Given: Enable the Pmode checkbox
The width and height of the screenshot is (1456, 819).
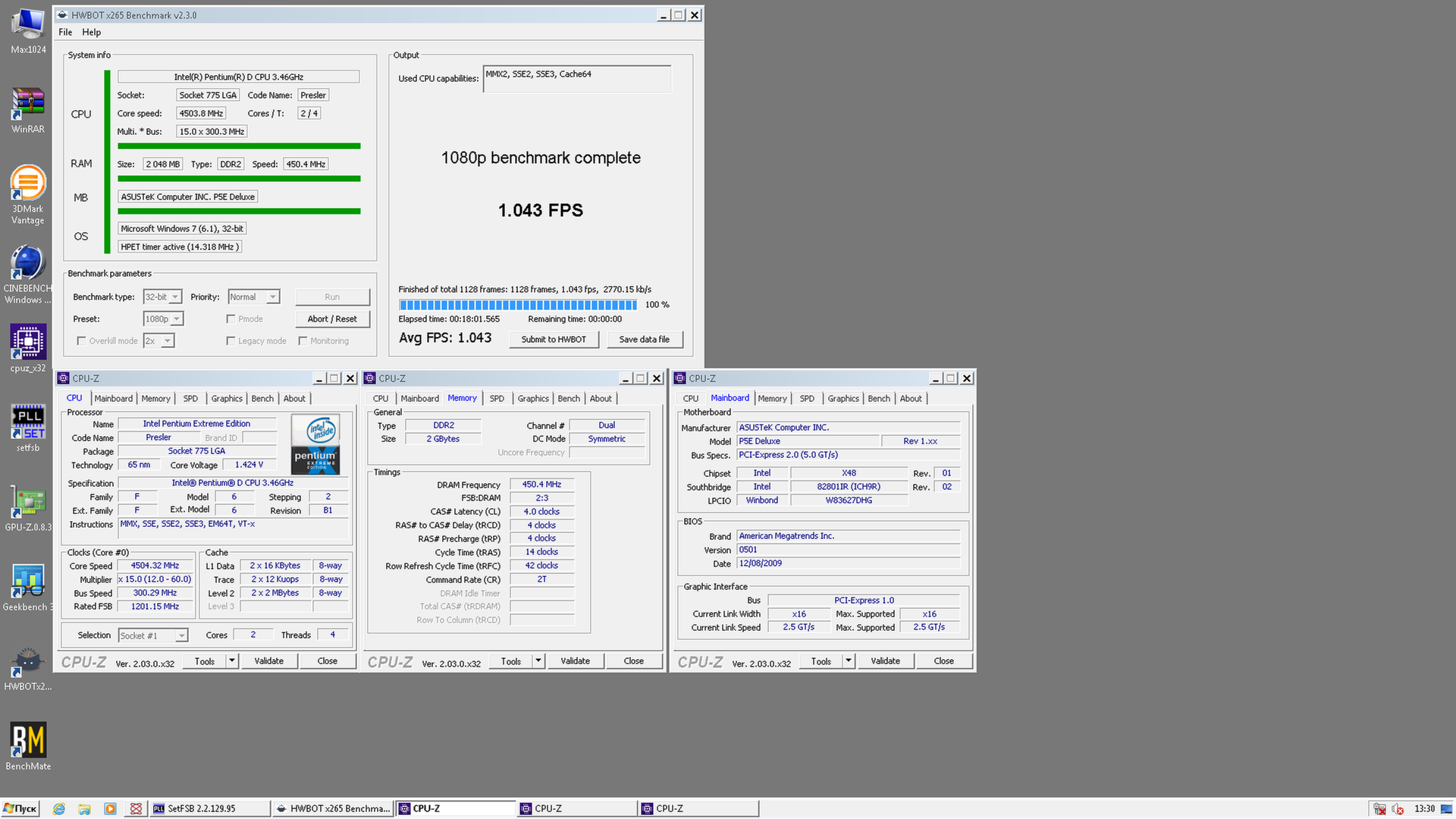Looking at the screenshot, I should [231, 319].
